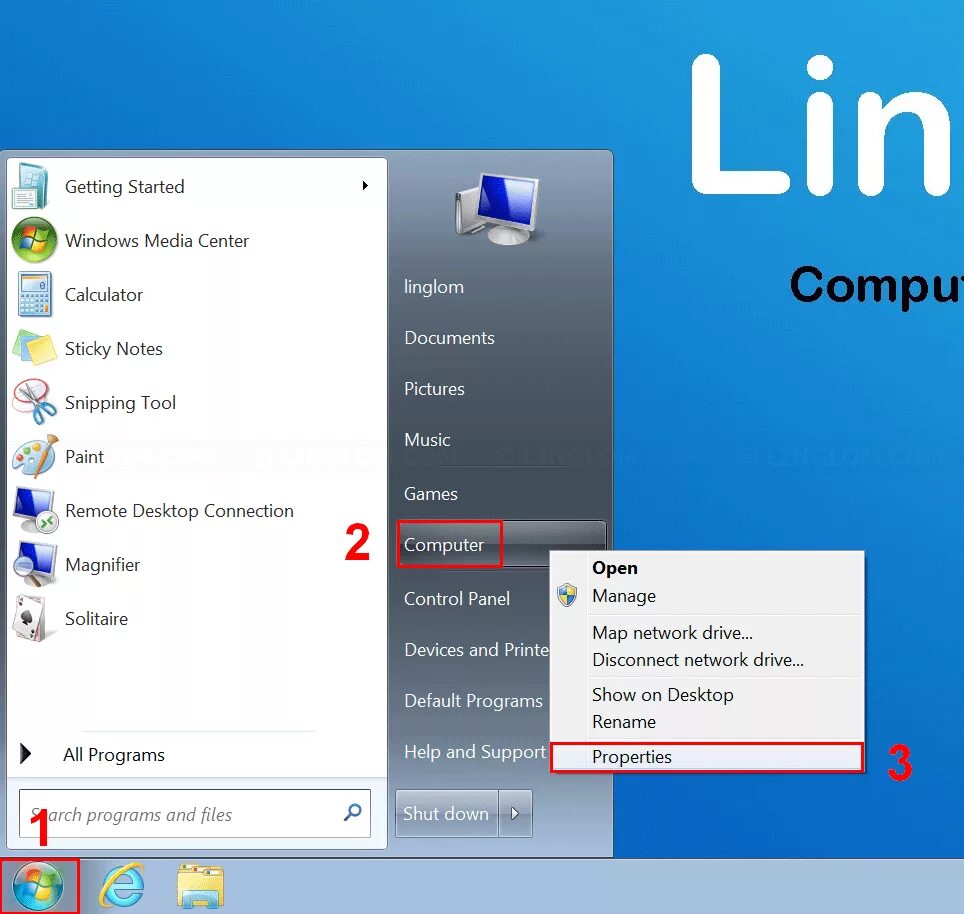Screen dimensions: 964x914
Task: Expand the All Programs arrow
Action: pyautogui.click(x=25, y=754)
